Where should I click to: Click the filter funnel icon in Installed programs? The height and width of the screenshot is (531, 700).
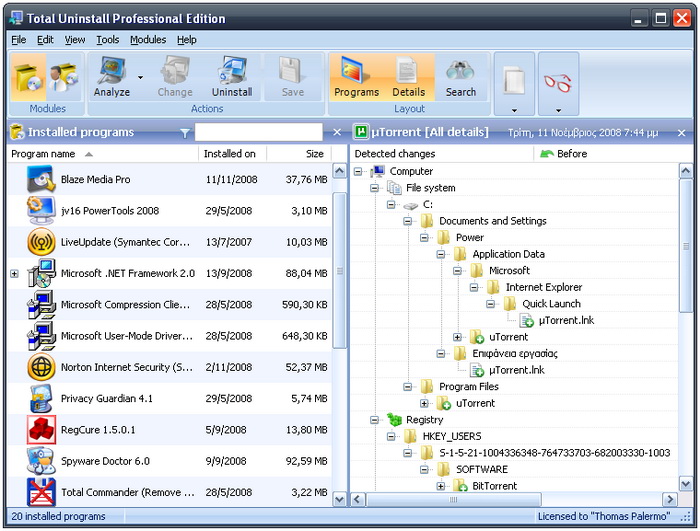(184, 132)
